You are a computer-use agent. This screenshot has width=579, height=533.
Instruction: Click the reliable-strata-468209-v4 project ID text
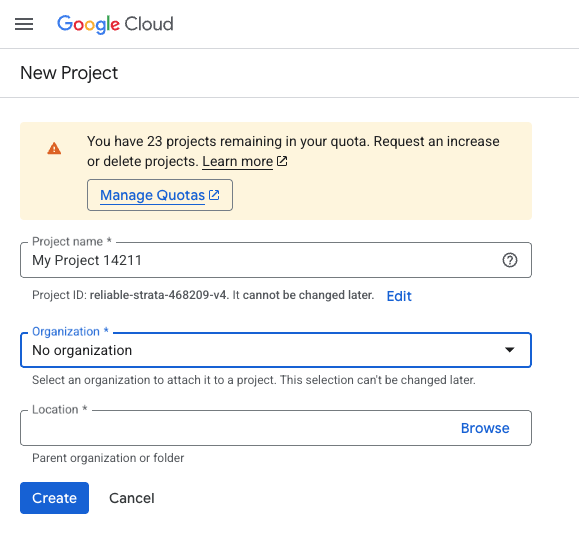coord(158,295)
